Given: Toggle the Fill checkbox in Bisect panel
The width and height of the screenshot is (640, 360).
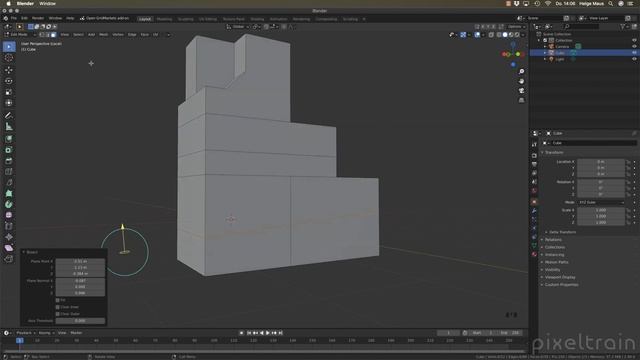Looking at the screenshot, I should pyautogui.click(x=58, y=300).
